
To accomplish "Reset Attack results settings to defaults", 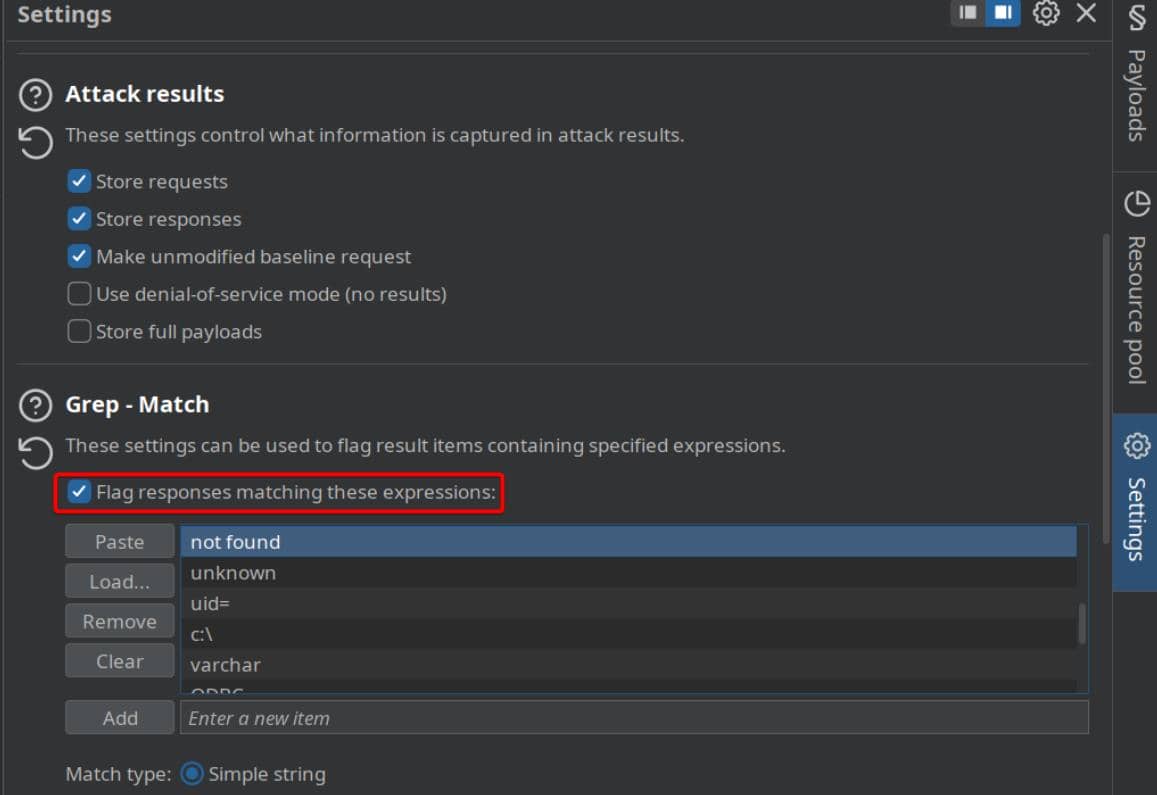I will pyautogui.click(x=36, y=141).
